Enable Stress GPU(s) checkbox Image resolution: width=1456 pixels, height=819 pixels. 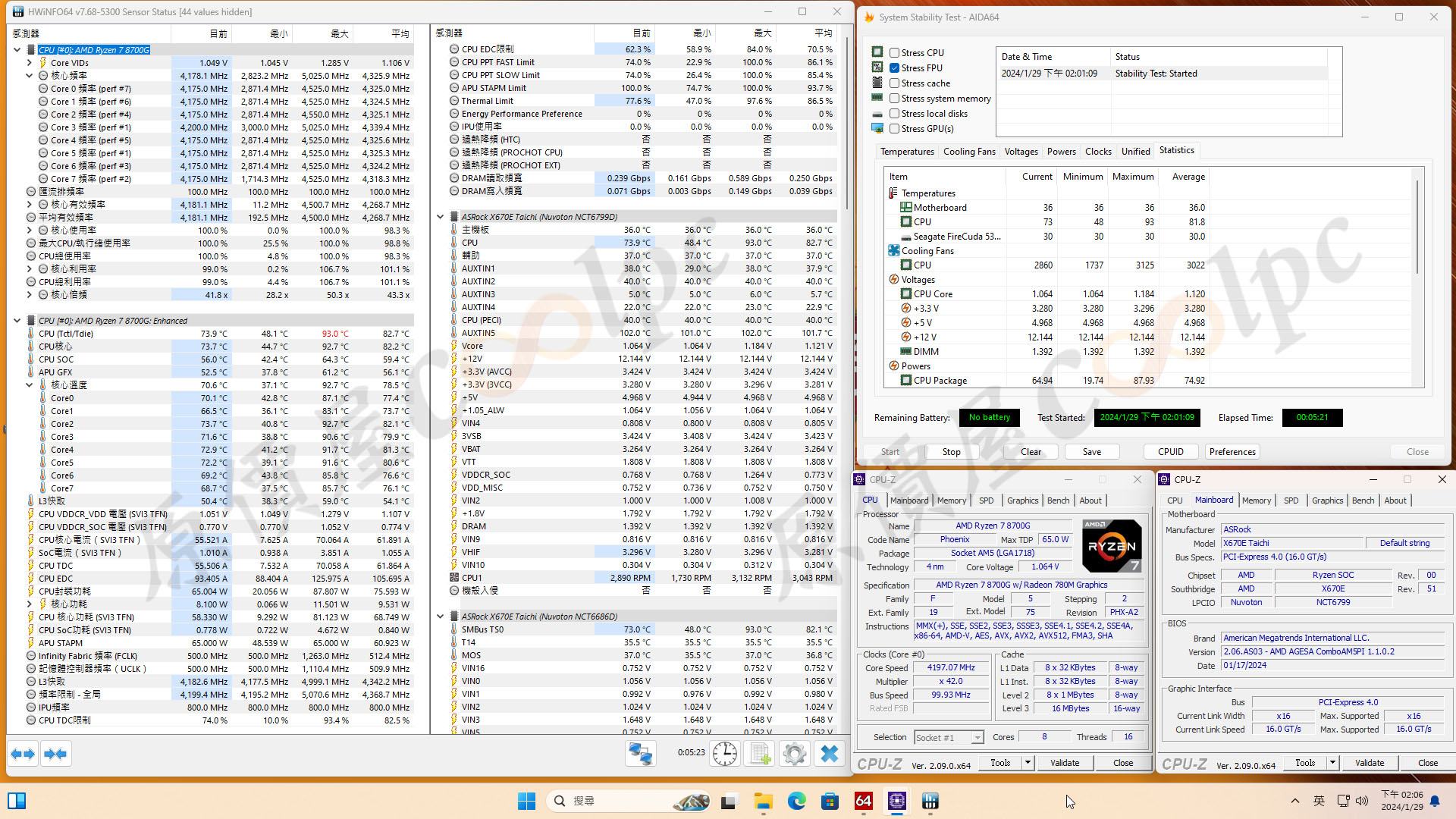tap(895, 128)
